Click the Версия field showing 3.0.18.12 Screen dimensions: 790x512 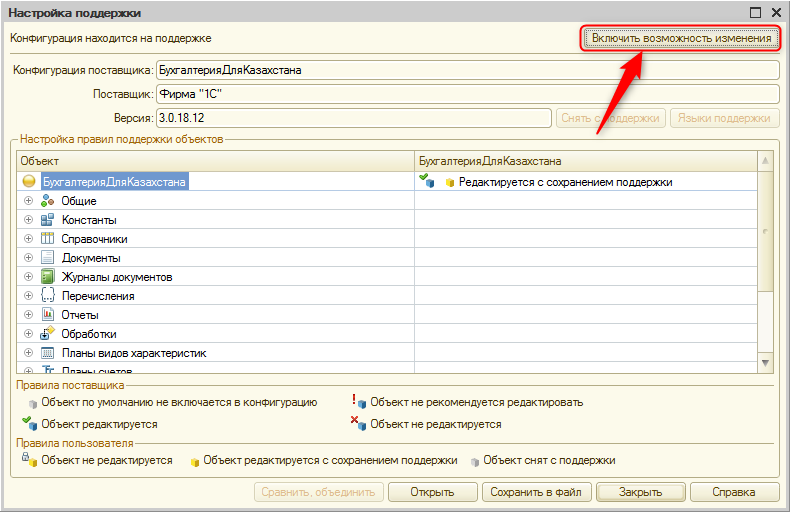click(x=353, y=118)
